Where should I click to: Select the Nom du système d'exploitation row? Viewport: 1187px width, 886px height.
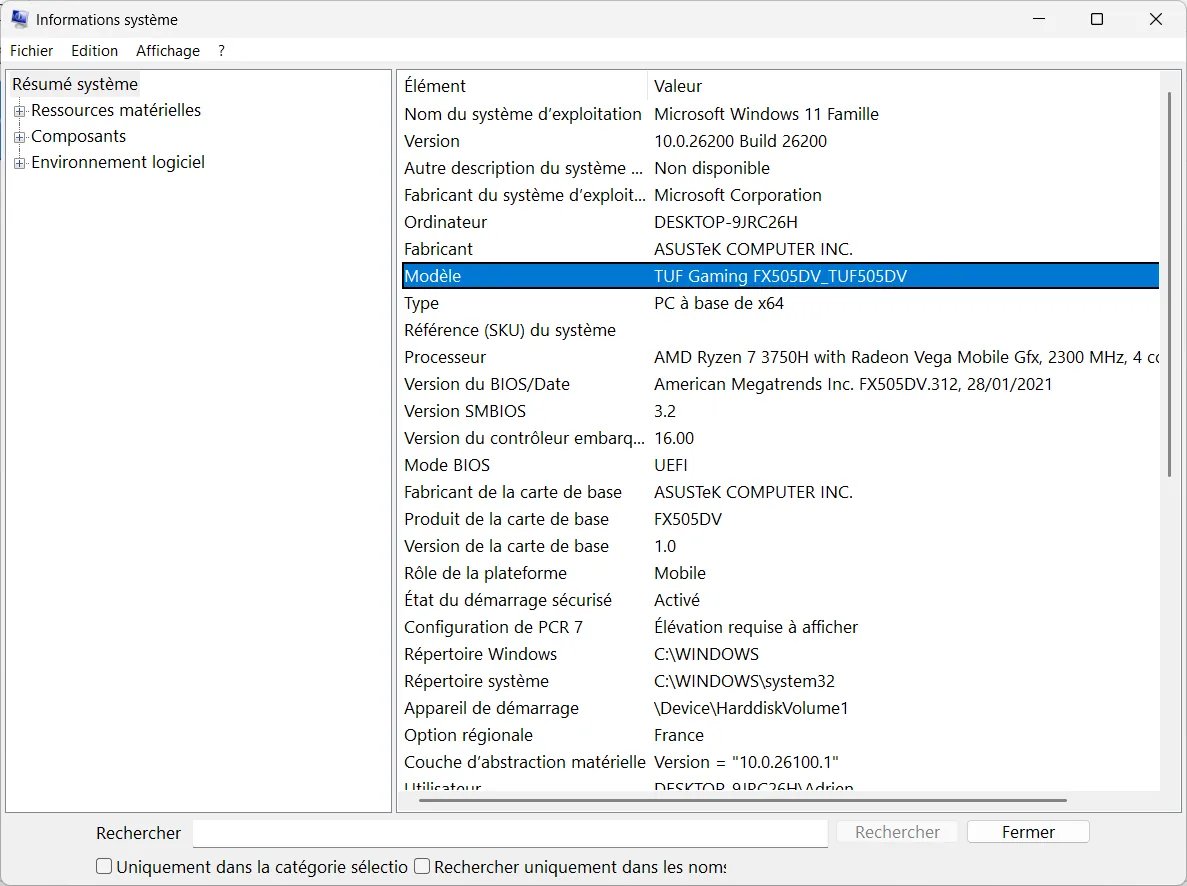pyautogui.click(x=780, y=114)
